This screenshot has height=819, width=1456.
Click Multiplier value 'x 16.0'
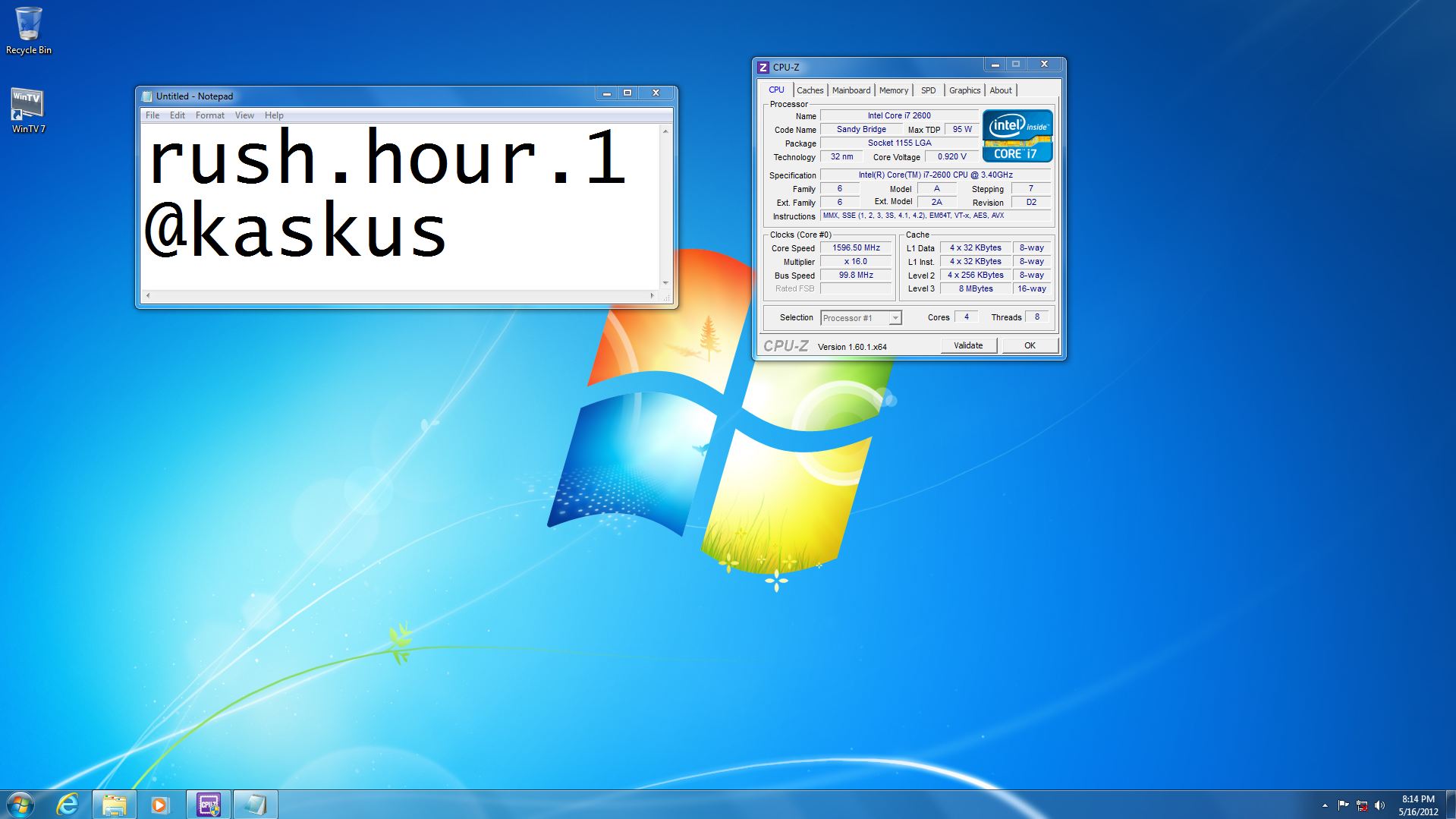[x=856, y=261]
